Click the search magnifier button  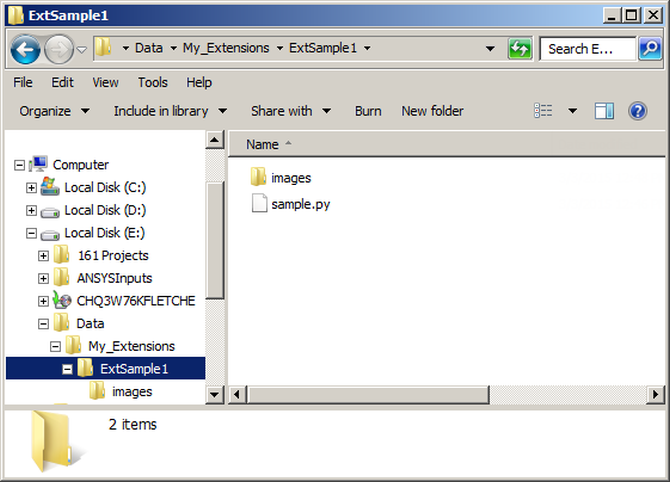click(x=650, y=49)
